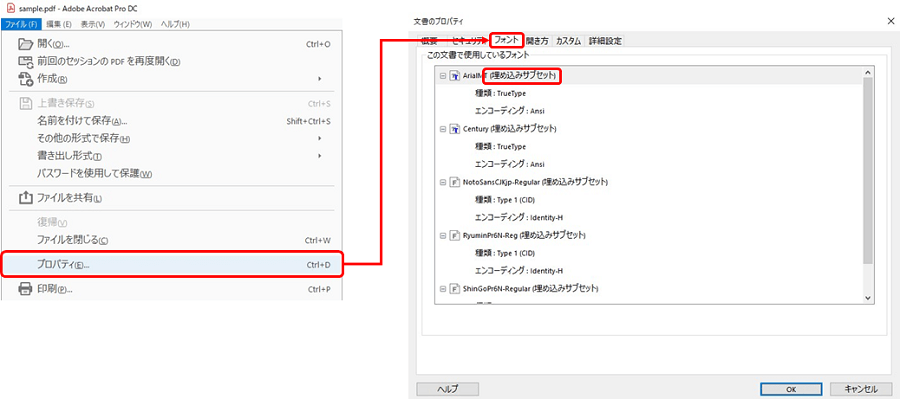Open the 表示(V) menu
The image size is (900, 399).
point(93,24)
